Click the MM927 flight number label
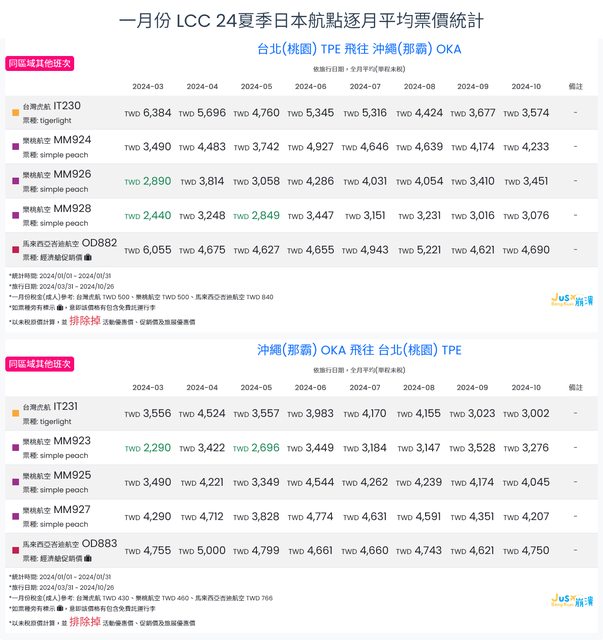The height and width of the screenshot is (640, 603). tap(72, 510)
